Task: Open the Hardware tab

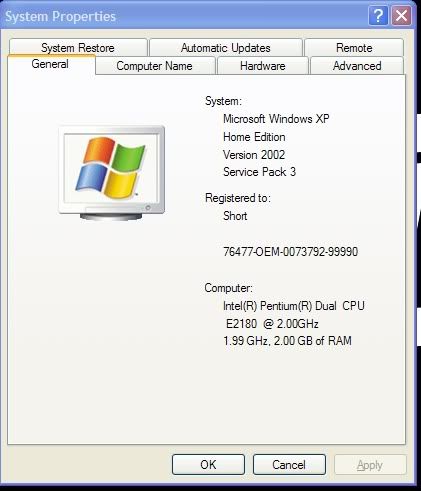Action: (x=263, y=66)
